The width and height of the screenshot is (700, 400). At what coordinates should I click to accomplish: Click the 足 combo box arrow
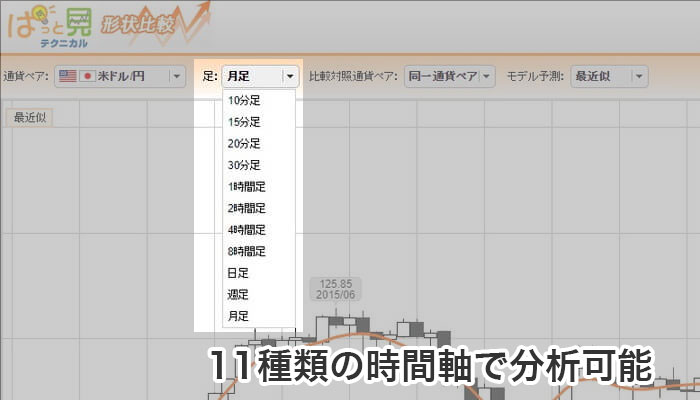[x=290, y=76]
